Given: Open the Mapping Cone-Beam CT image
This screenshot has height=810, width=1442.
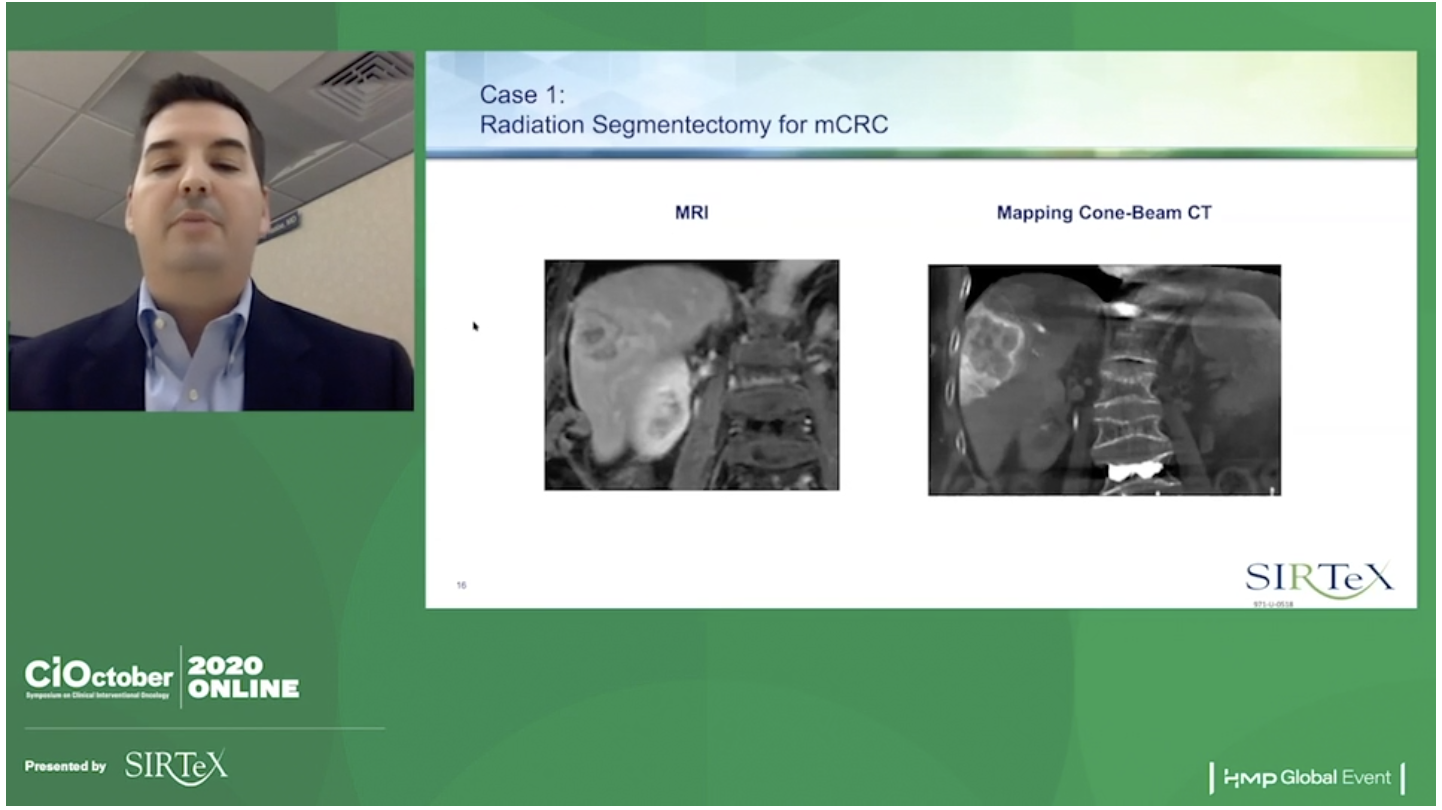Looking at the screenshot, I should 1103,380.
